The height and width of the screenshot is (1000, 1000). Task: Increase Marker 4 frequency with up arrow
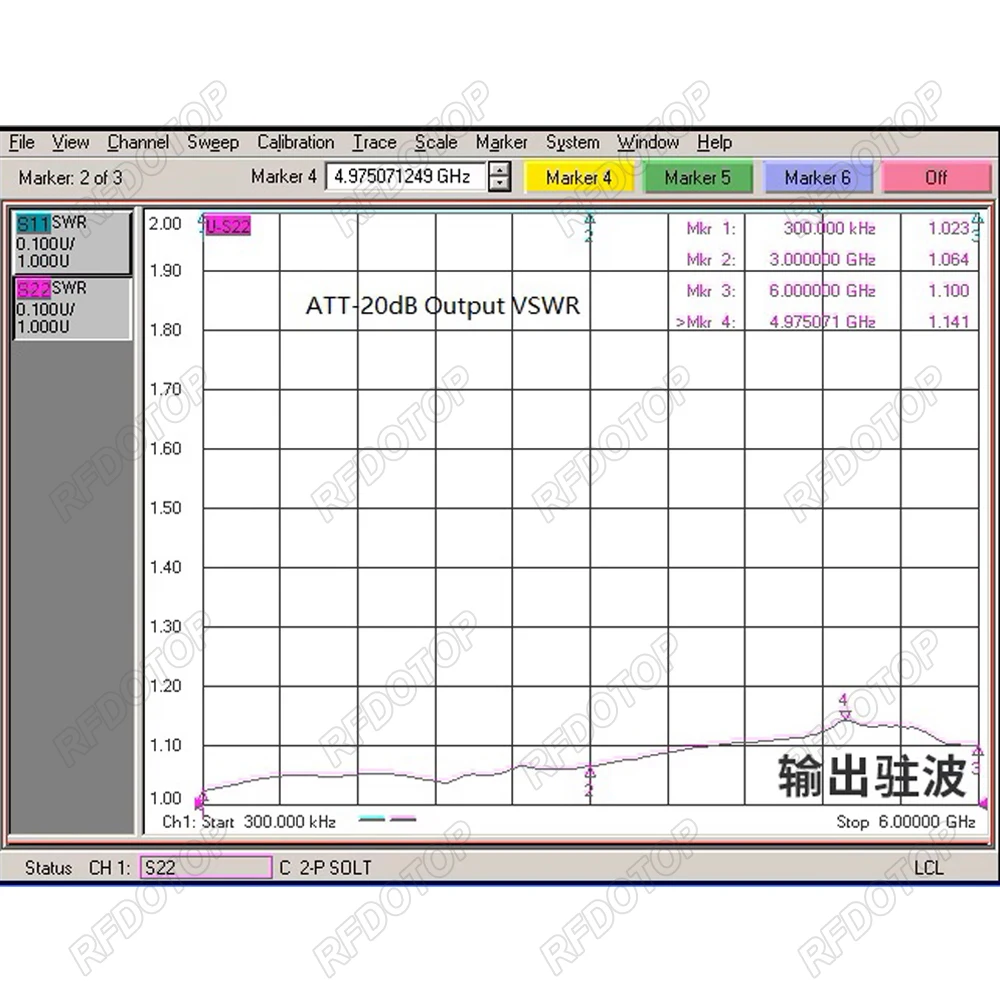pyautogui.click(x=500, y=170)
